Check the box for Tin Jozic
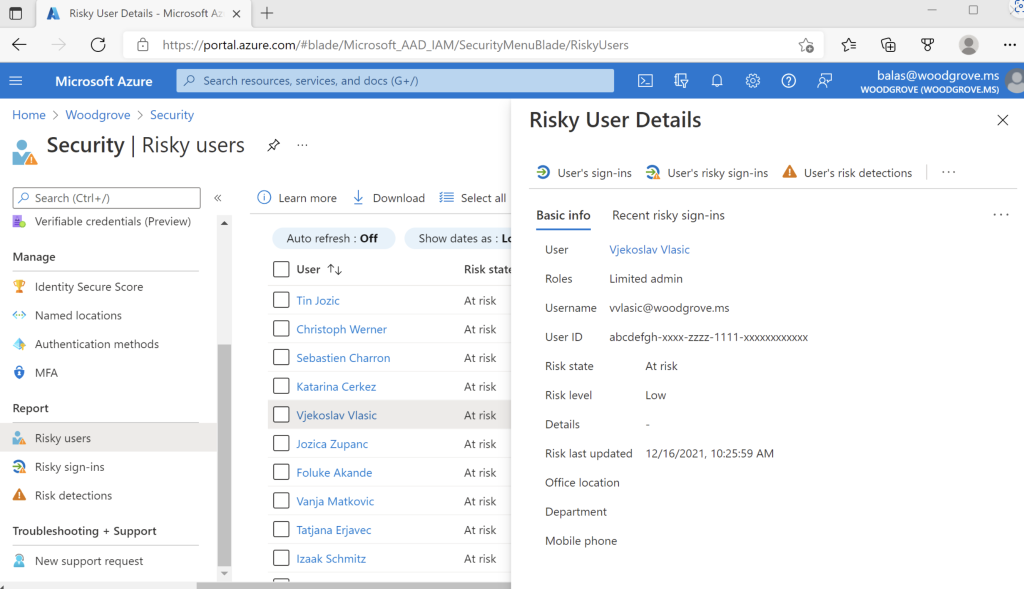1024x589 pixels. (281, 300)
